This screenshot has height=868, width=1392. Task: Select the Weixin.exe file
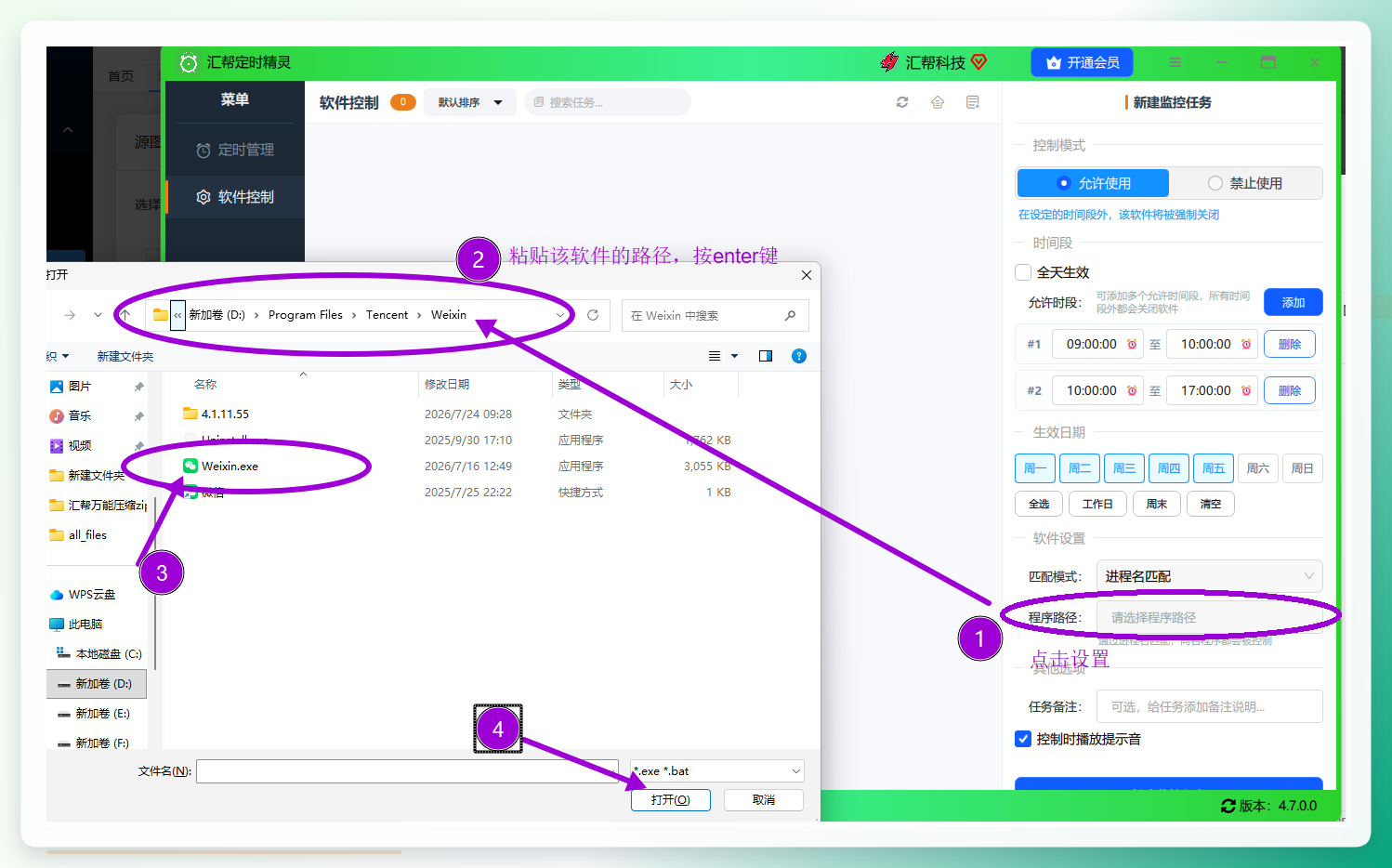[230, 467]
